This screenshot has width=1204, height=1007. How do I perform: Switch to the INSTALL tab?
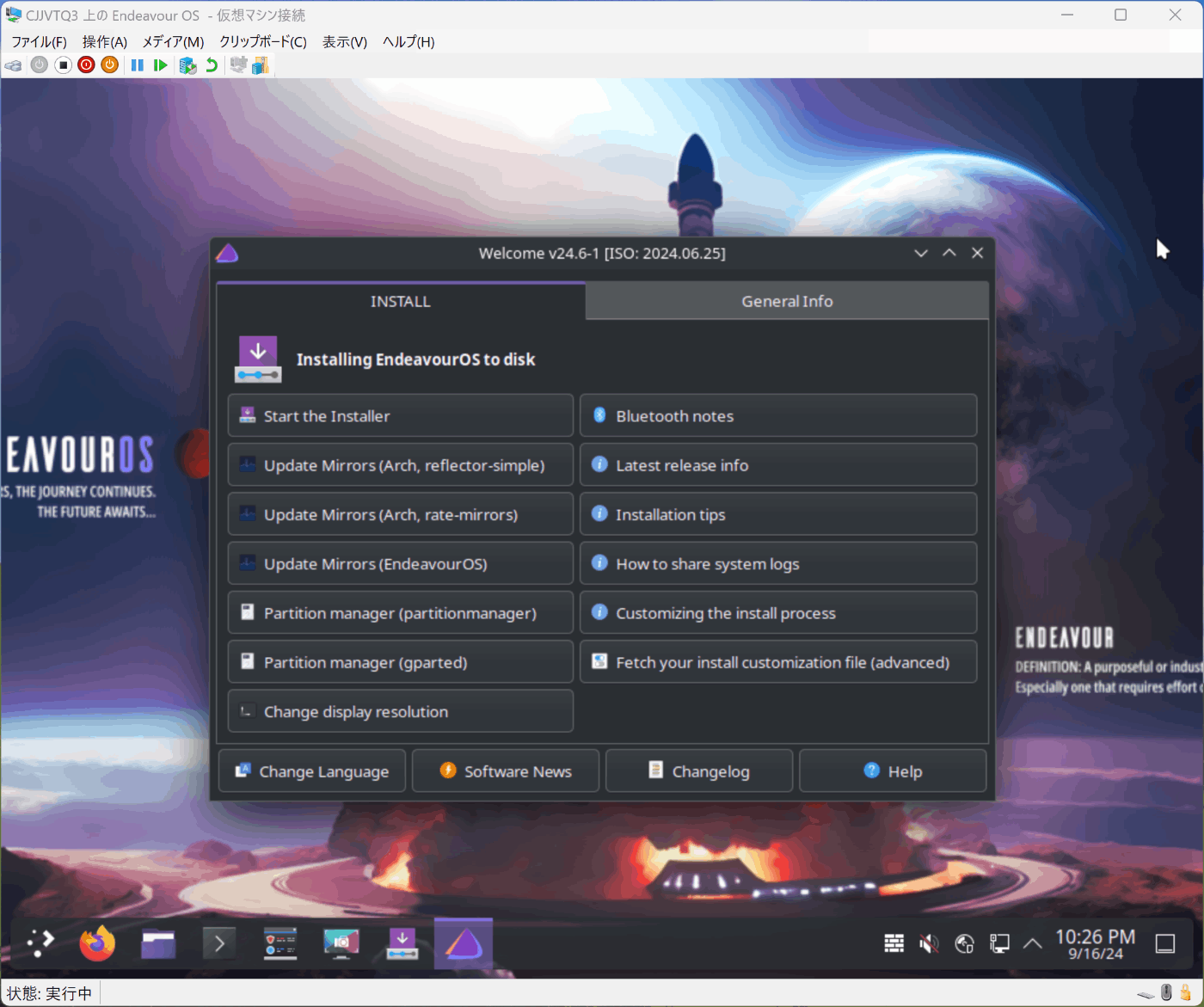click(401, 301)
